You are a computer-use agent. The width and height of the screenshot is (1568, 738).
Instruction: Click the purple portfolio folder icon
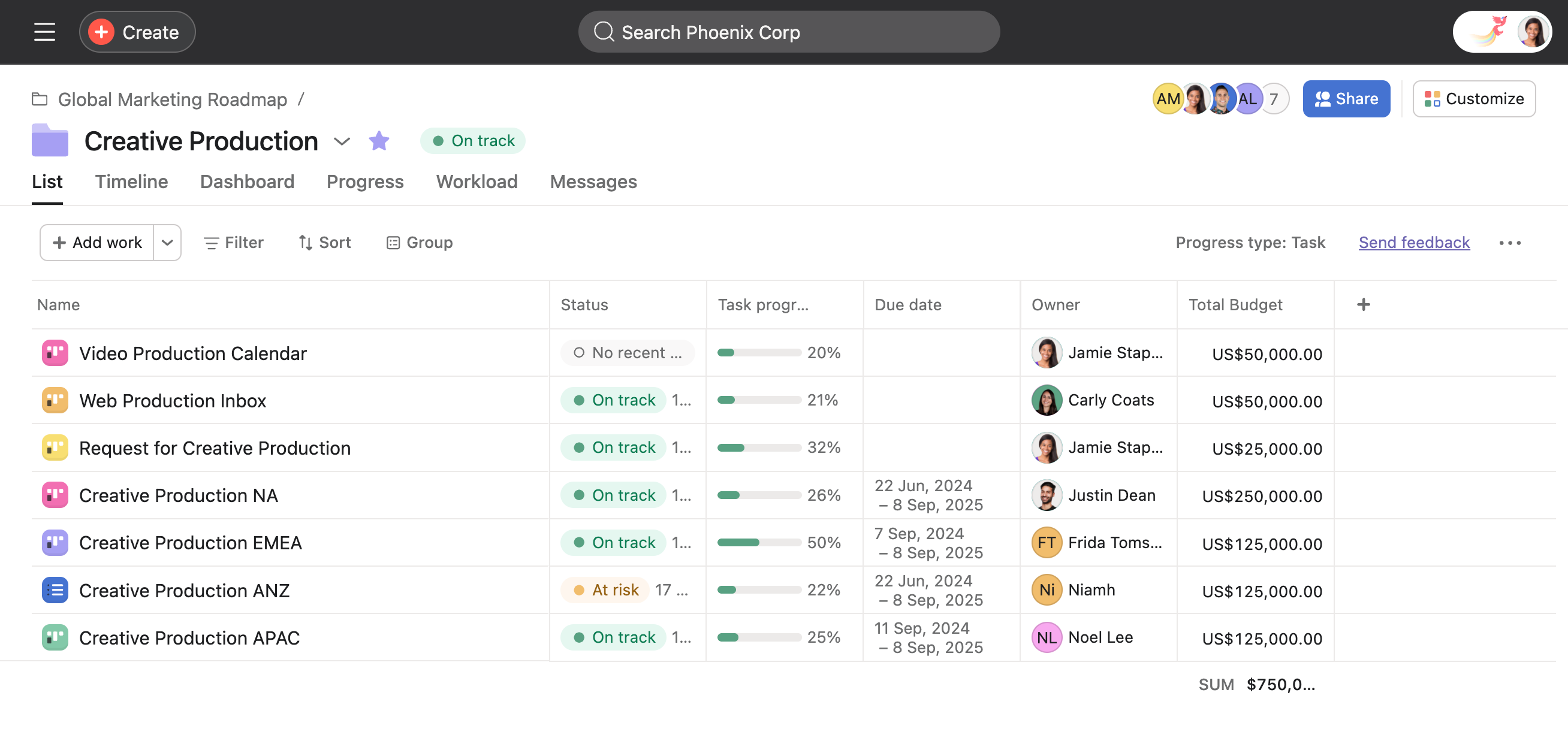pyautogui.click(x=50, y=141)
